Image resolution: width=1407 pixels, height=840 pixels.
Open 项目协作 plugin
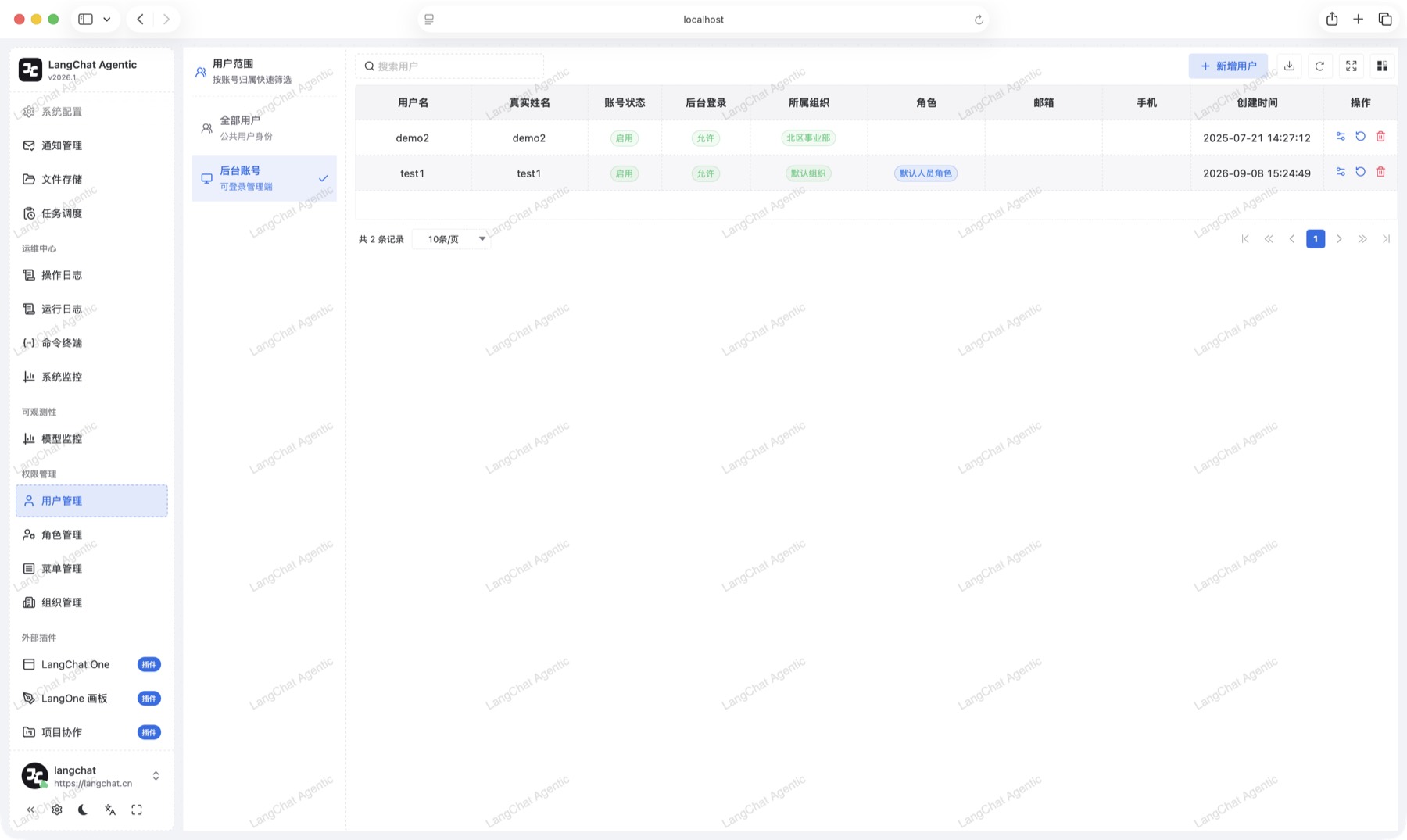(x=91, y=732)
